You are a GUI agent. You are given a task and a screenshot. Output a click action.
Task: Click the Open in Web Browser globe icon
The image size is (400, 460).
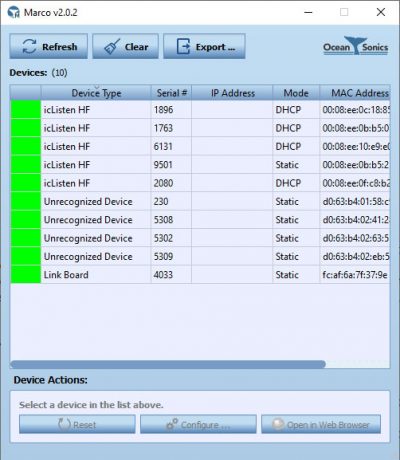point(278,424)
